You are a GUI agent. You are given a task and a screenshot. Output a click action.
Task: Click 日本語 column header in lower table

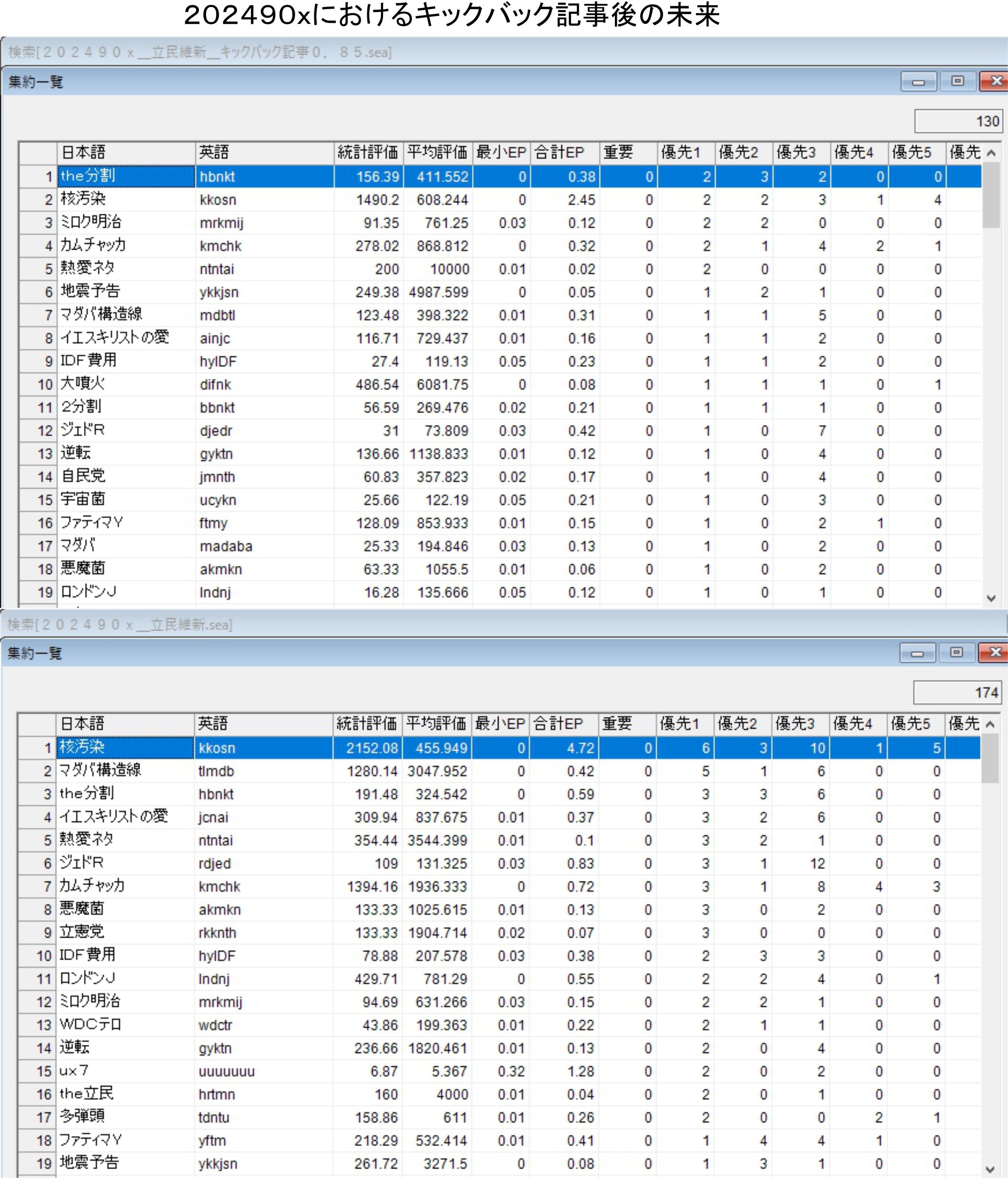pyautogui.click(x=125, y=724)
